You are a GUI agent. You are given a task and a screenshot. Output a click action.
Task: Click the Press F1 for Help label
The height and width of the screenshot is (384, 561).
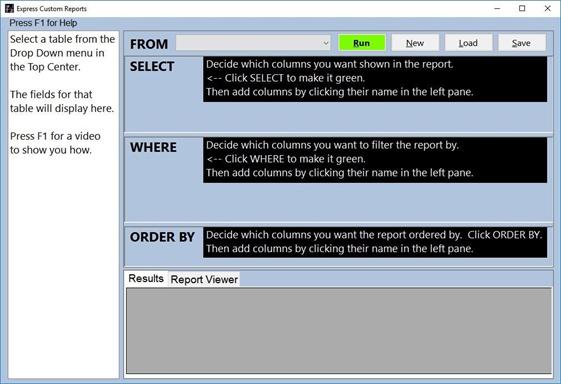click(43, 23)
